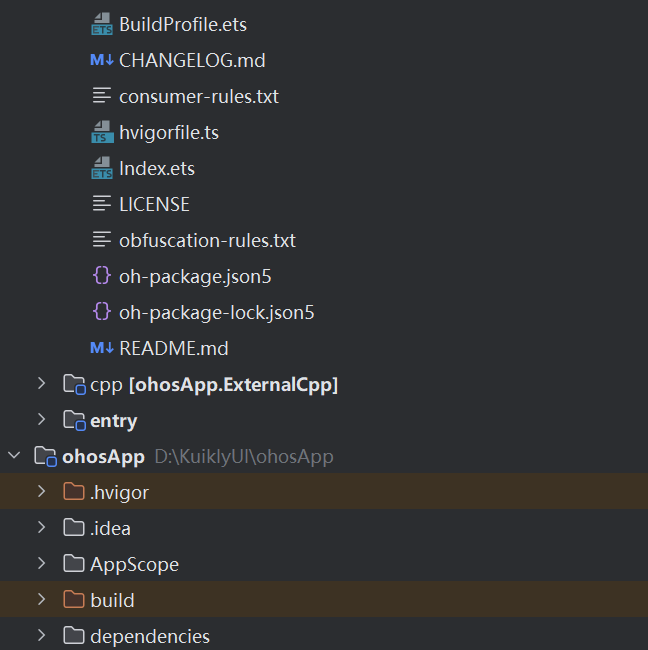Click the .idea folder icon
Viewport: 648px width, 650px height.
pyautogui.click(x=74, y=528)
